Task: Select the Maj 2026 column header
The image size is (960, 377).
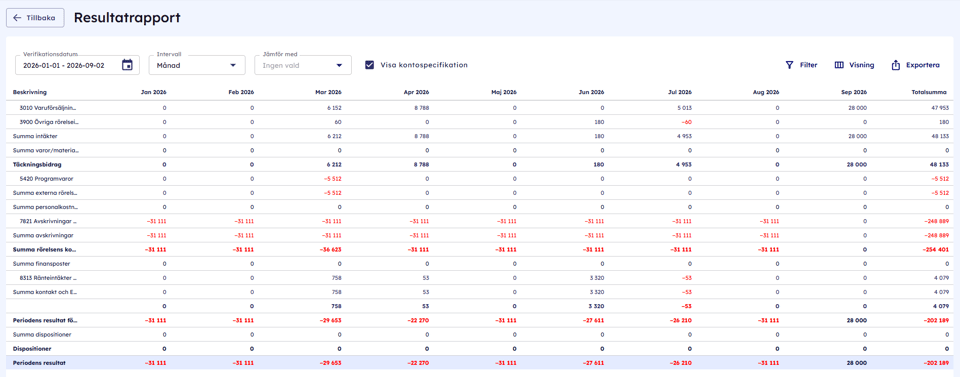Action: click(x=504, y=92)
